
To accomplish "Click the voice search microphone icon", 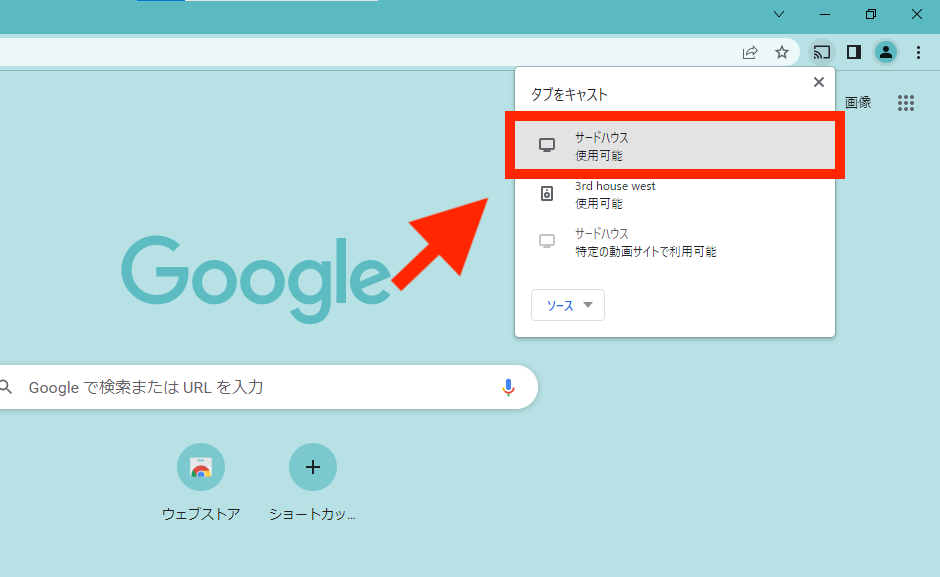I will pos(508,387).
